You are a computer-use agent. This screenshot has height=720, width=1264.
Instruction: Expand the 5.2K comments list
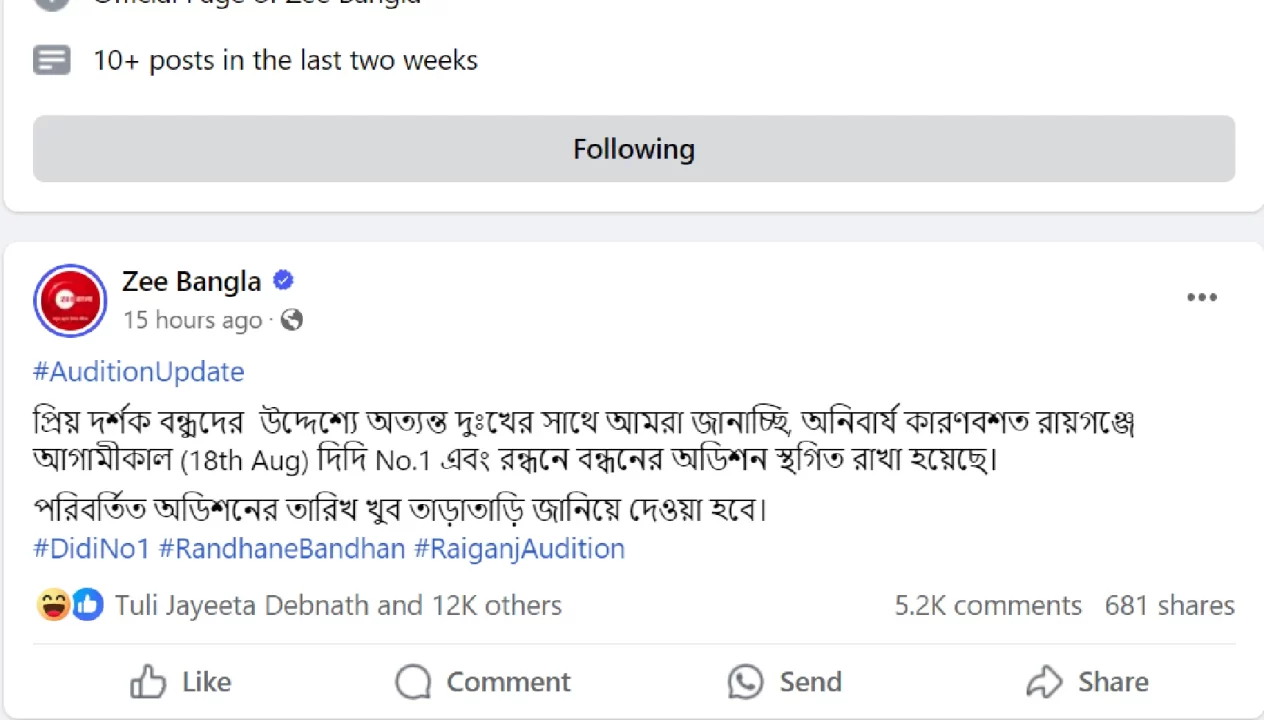pos(988,606)
